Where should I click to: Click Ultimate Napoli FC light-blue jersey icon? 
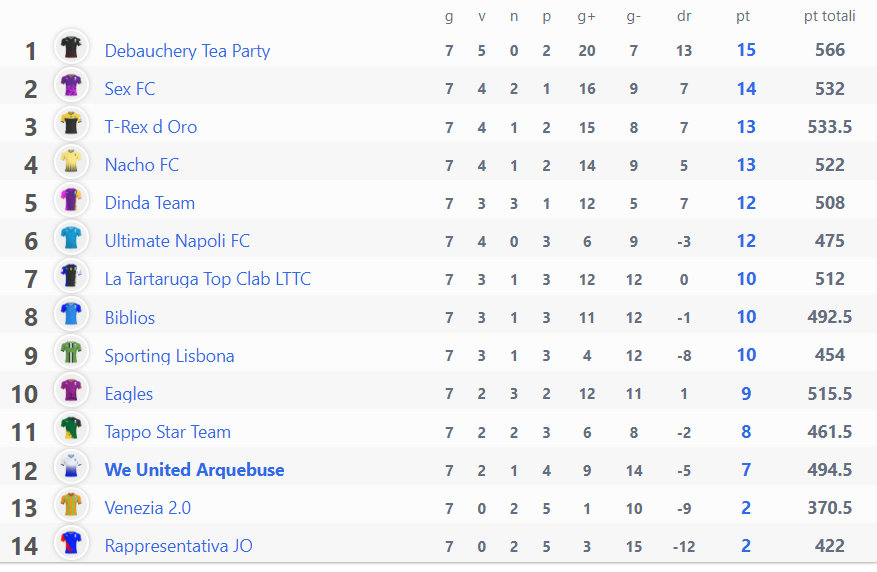71,238
